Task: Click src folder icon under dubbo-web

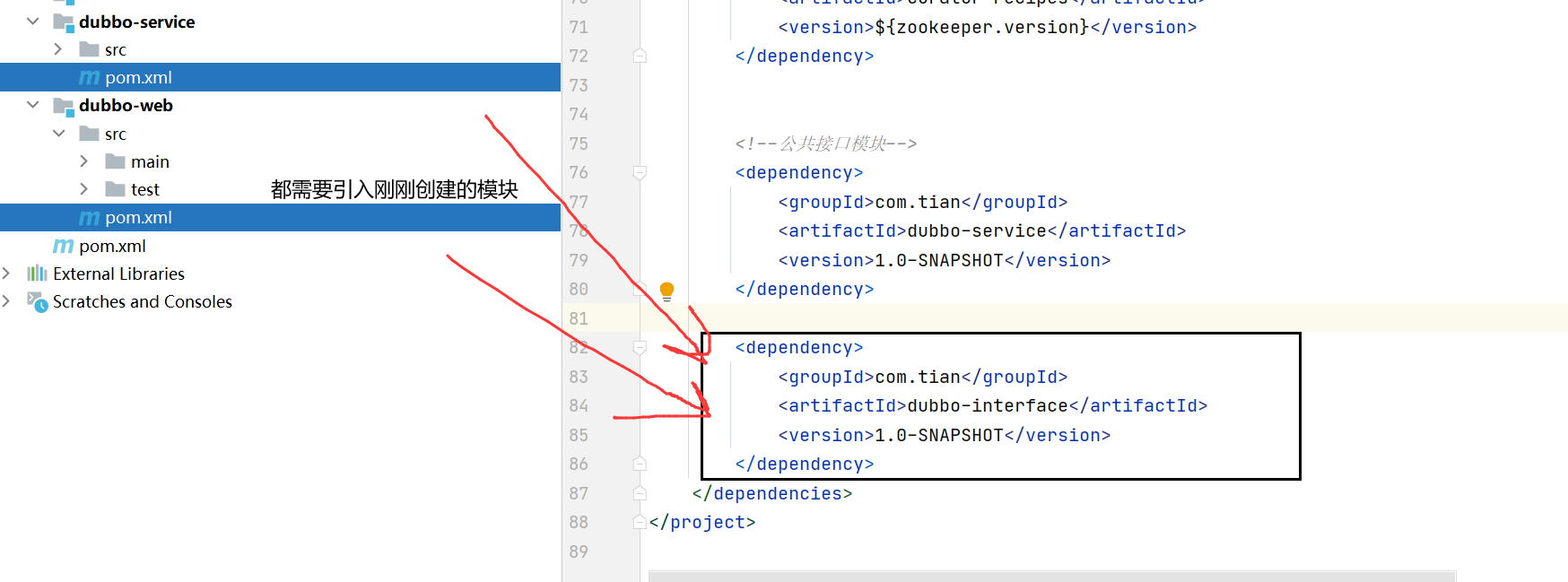Action: pyautogui.click(x=89, y=134)
